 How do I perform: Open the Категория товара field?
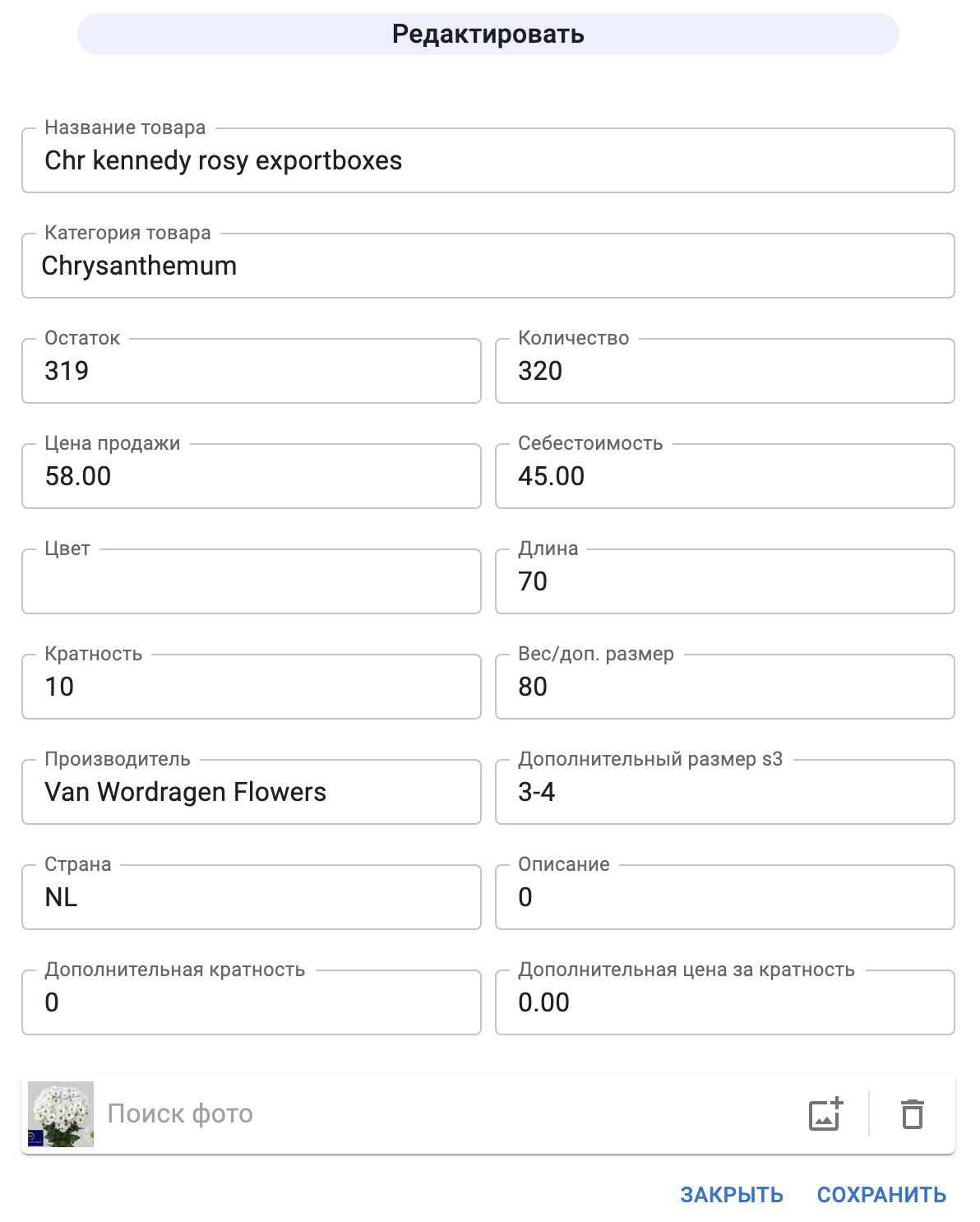pos(488,266)
